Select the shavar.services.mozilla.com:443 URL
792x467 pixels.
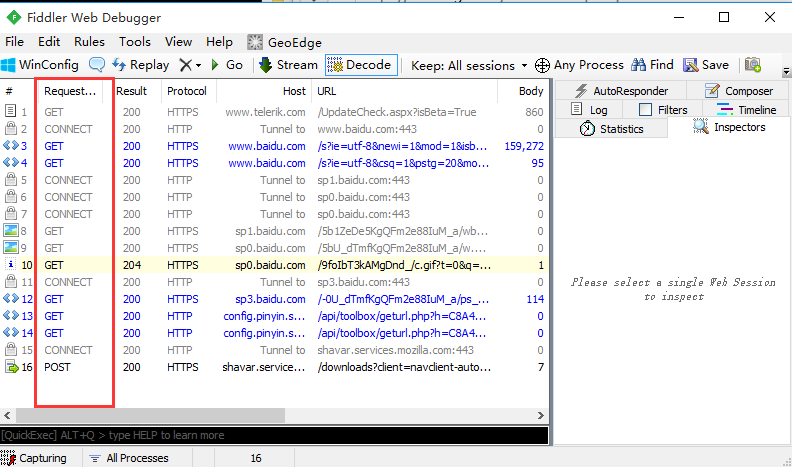click(395, 350)
